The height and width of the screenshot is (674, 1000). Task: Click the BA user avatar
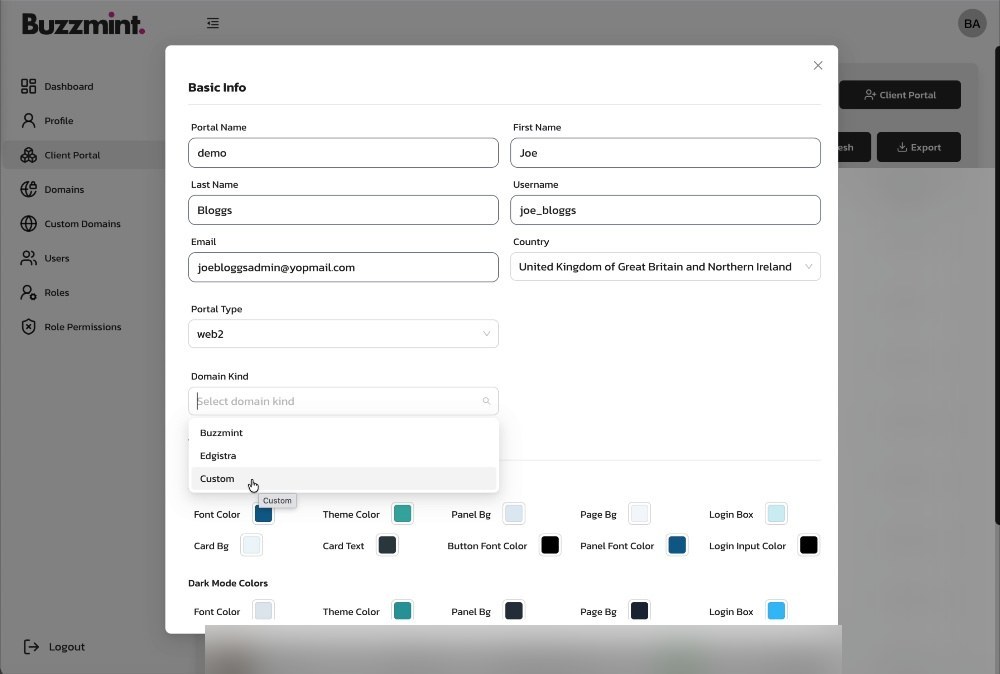pos(972,24)
